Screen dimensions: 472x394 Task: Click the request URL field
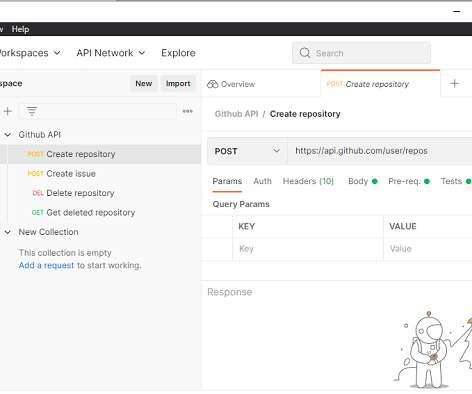(x=380, y=151)
